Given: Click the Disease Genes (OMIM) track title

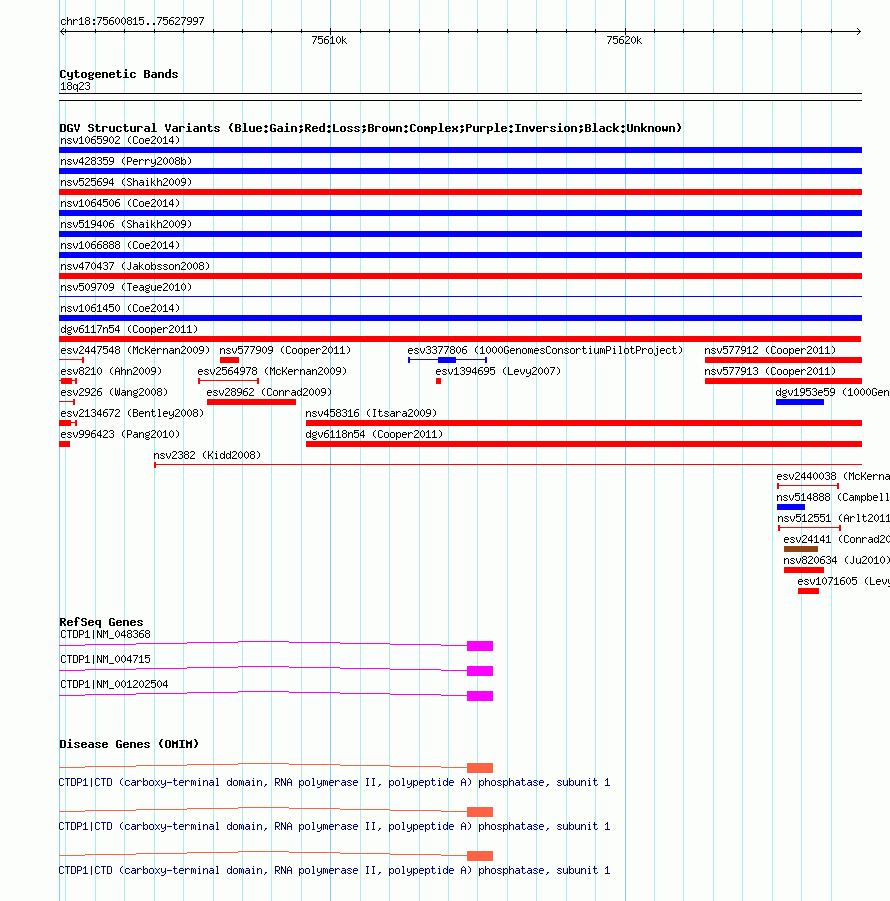Looking at the screenshot, I should click(x=129, y=744).
